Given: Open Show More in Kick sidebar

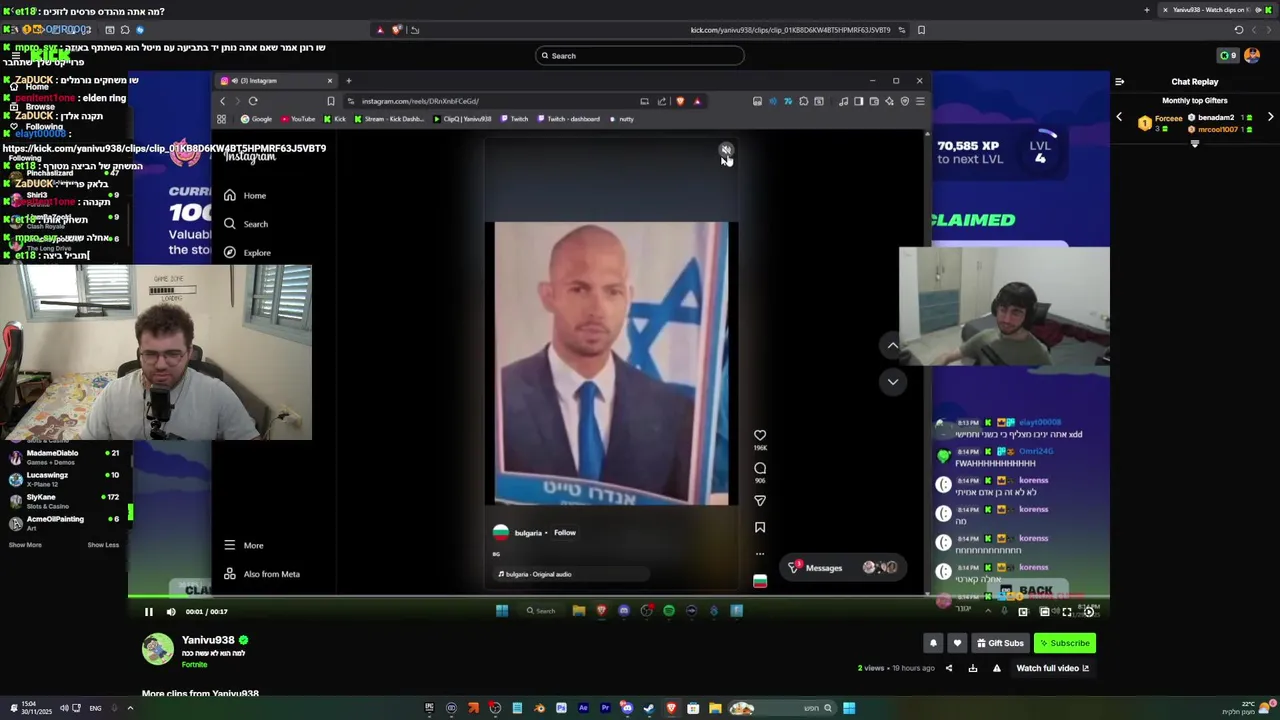Looking at the screenshot, I should [x=25, y=545].
